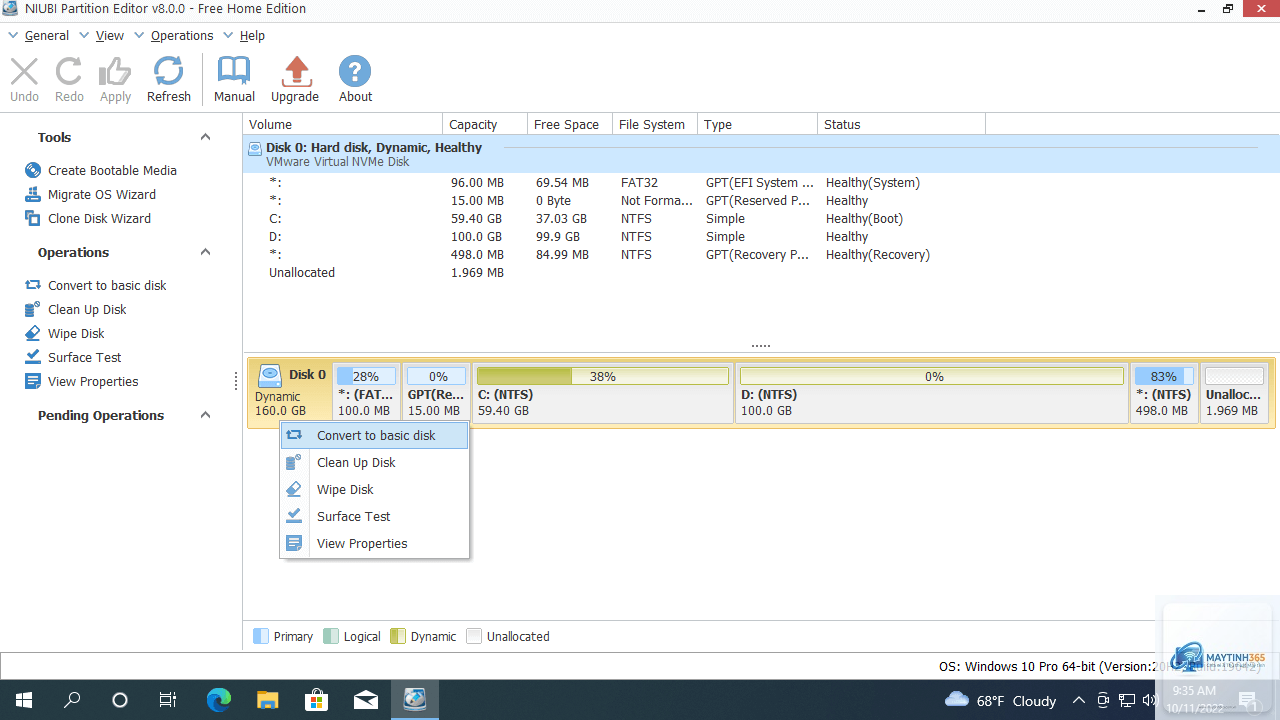Screen dimensions: 1280x720
Task: Click context menu Surface Test icon
Action: (294, 516)
